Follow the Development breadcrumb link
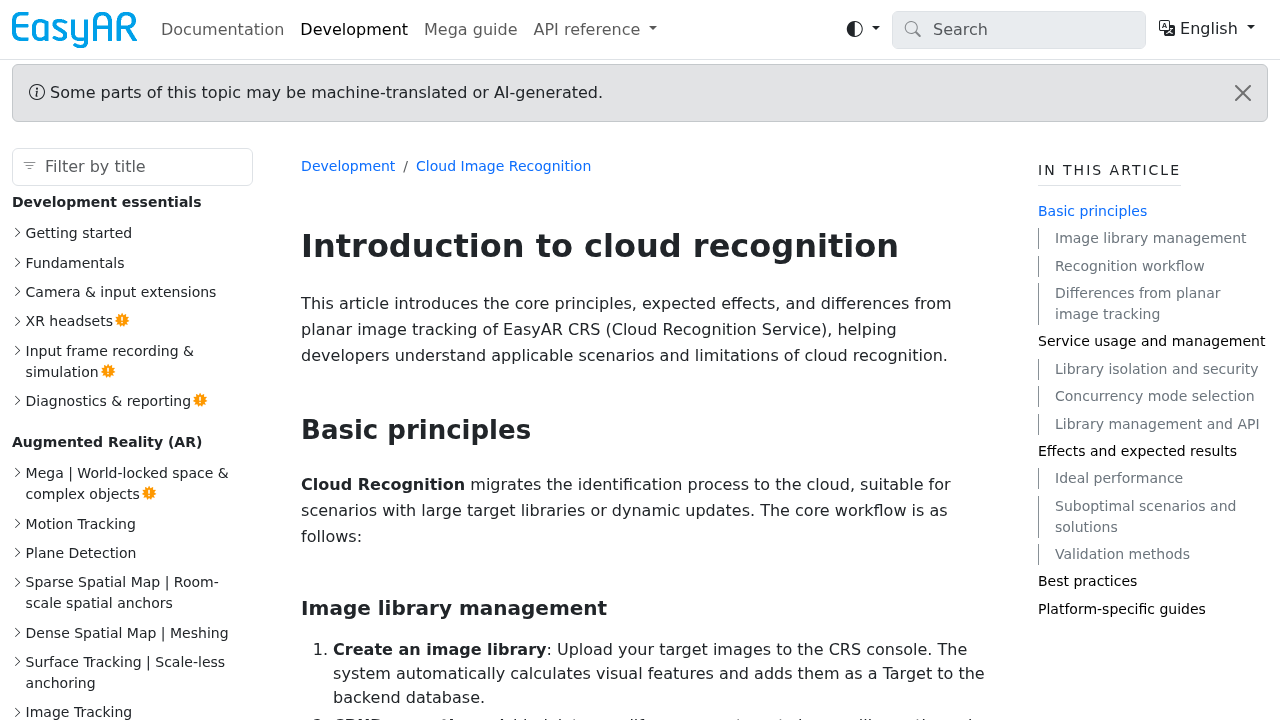Screen dimensions: 1280x720 (348, 166)
